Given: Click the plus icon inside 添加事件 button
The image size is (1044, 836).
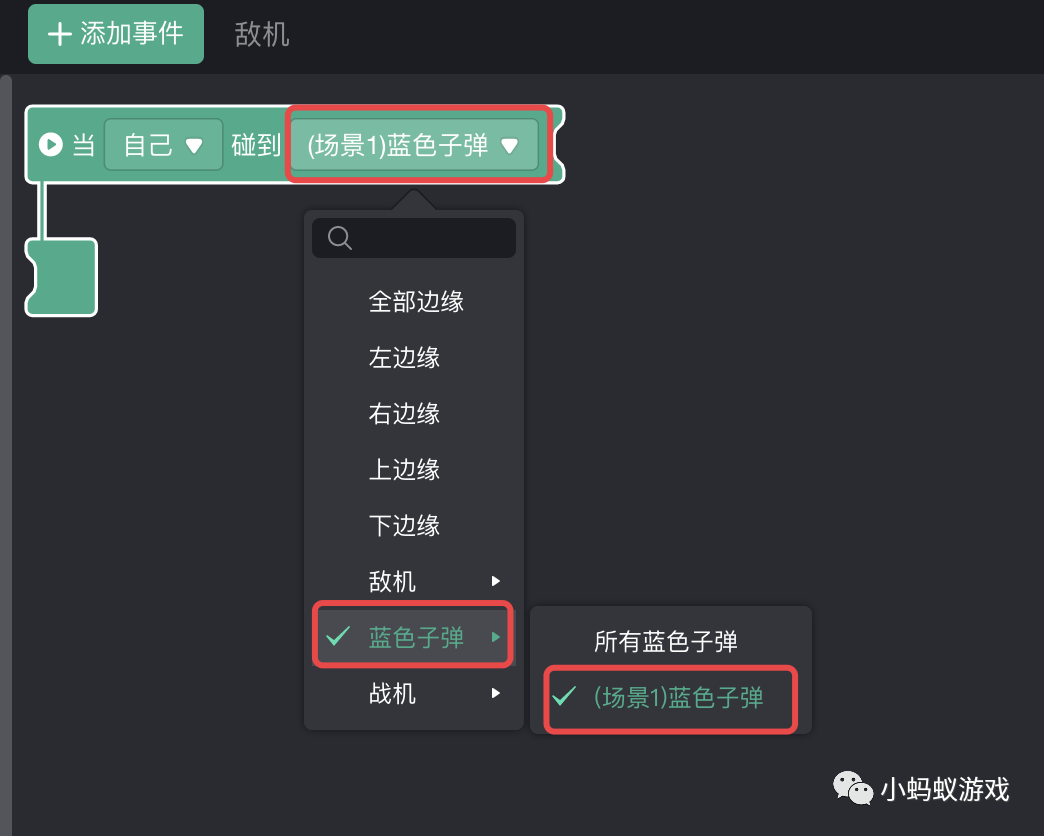Looking at the screenshot, I should [x=58, y=33].
